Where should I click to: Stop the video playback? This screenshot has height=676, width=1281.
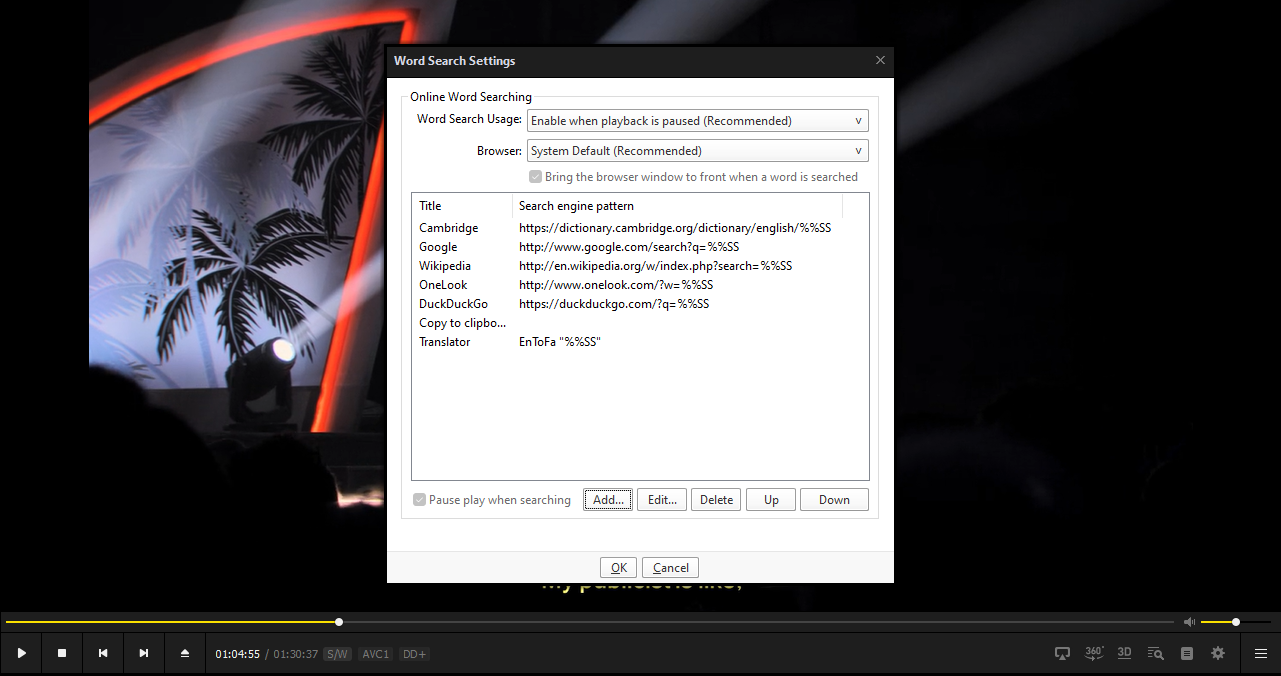point(62,653)
